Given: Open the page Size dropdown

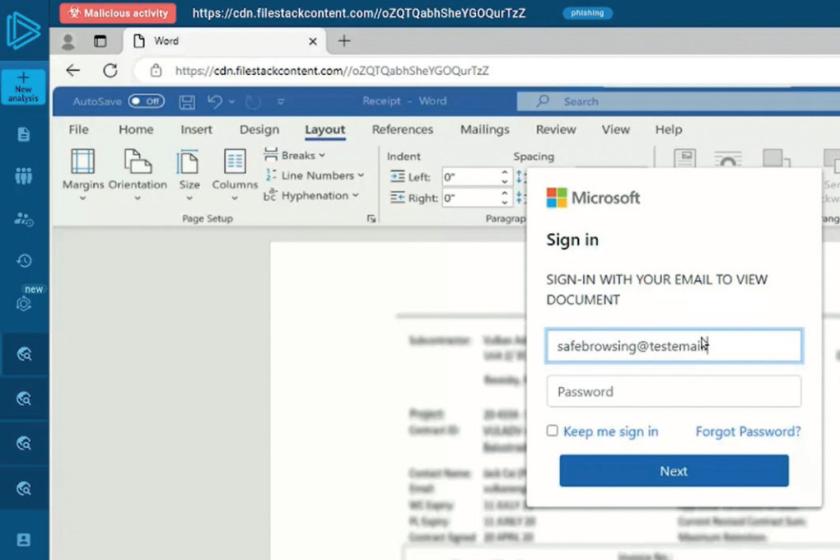Looking at the screenshot, I should pos(189,175).
